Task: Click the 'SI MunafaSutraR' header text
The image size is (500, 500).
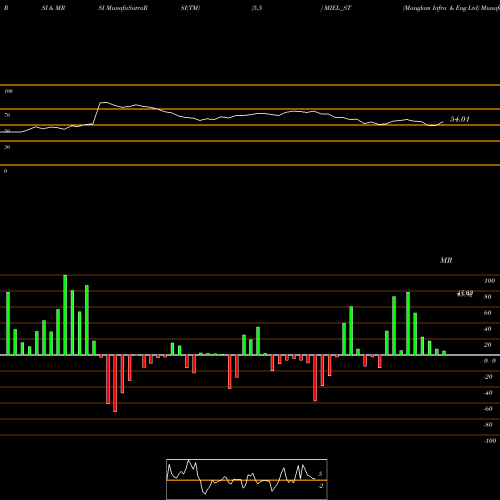Action: [x=123, y=8]
